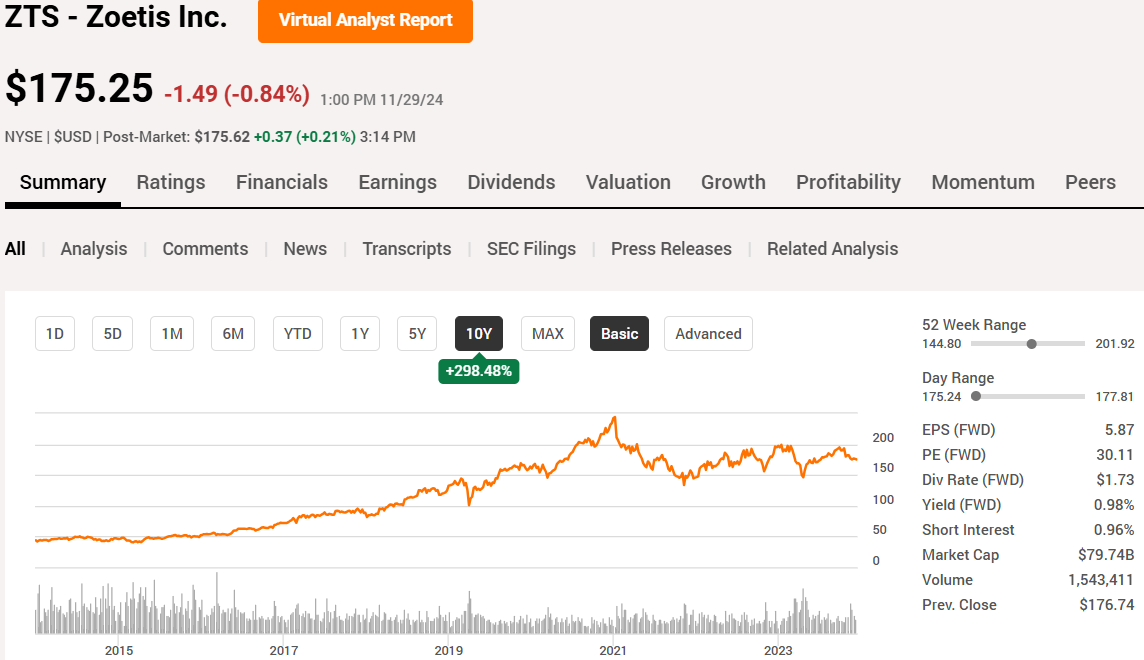The height and width of the screenshot is (660, 1144).
Task: Set chart range to 5Y
Action: click(417, 334)
